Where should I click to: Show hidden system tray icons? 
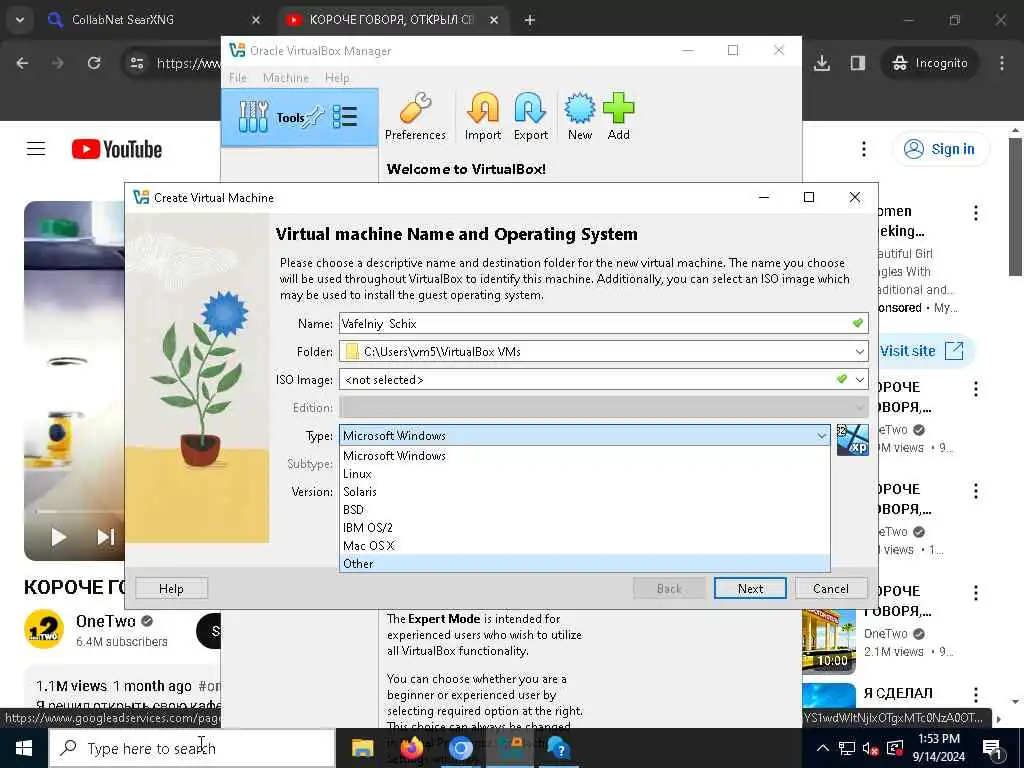pos(823,748)
